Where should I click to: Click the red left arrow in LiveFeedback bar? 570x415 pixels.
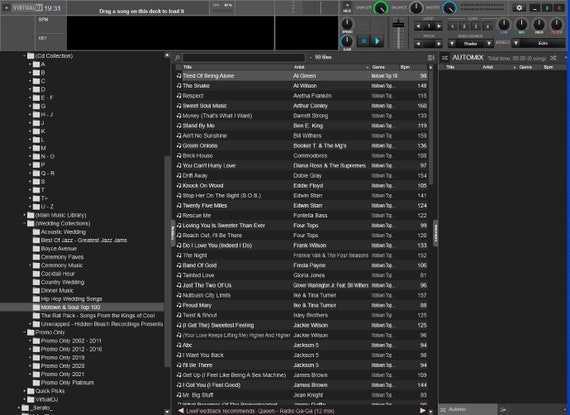pos(180,411)
